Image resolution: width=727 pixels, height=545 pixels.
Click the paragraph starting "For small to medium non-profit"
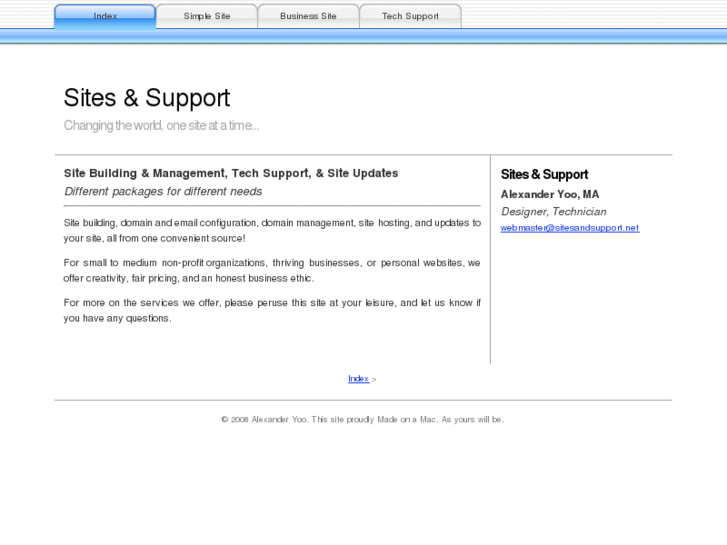[x=272, y=270]
